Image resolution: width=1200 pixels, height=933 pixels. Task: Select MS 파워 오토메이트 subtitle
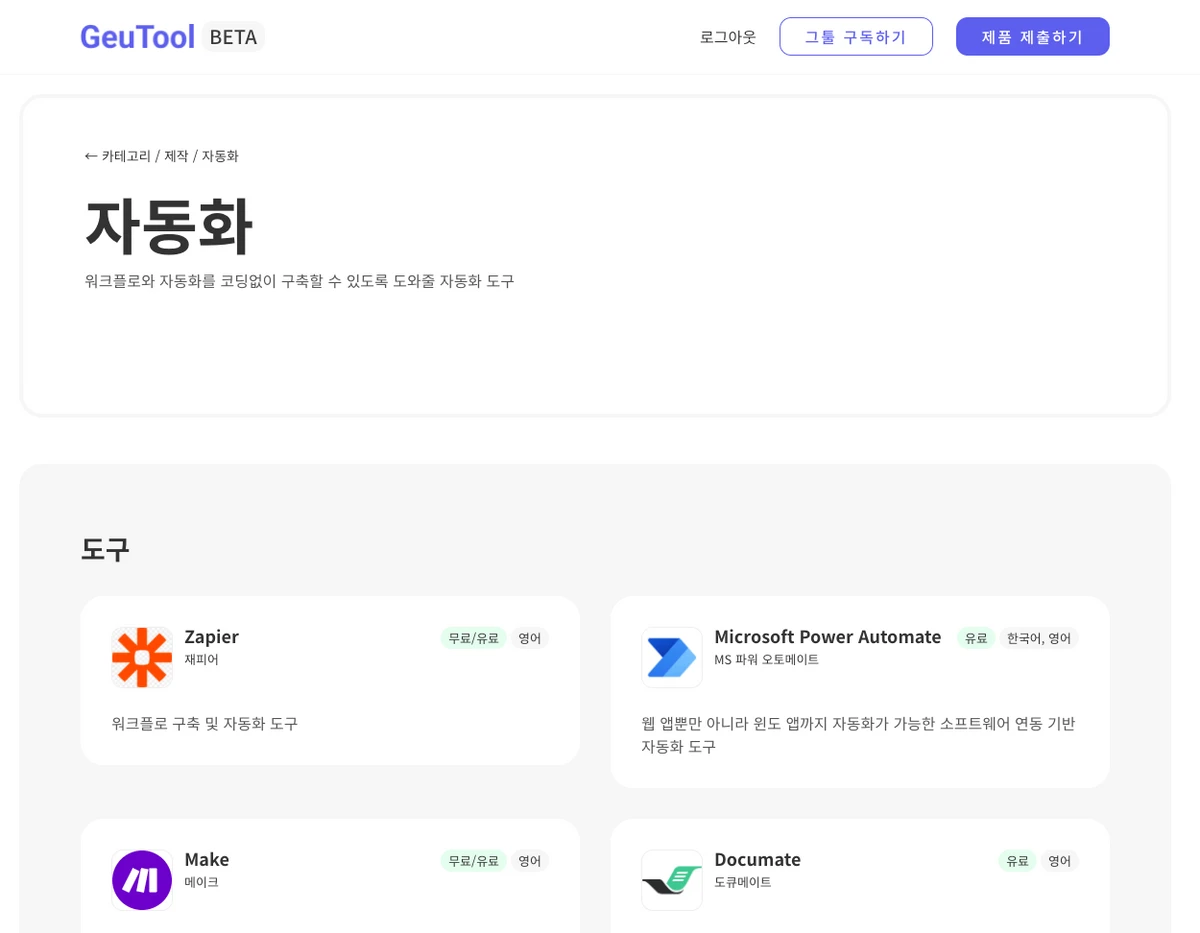tap(766, 660)
